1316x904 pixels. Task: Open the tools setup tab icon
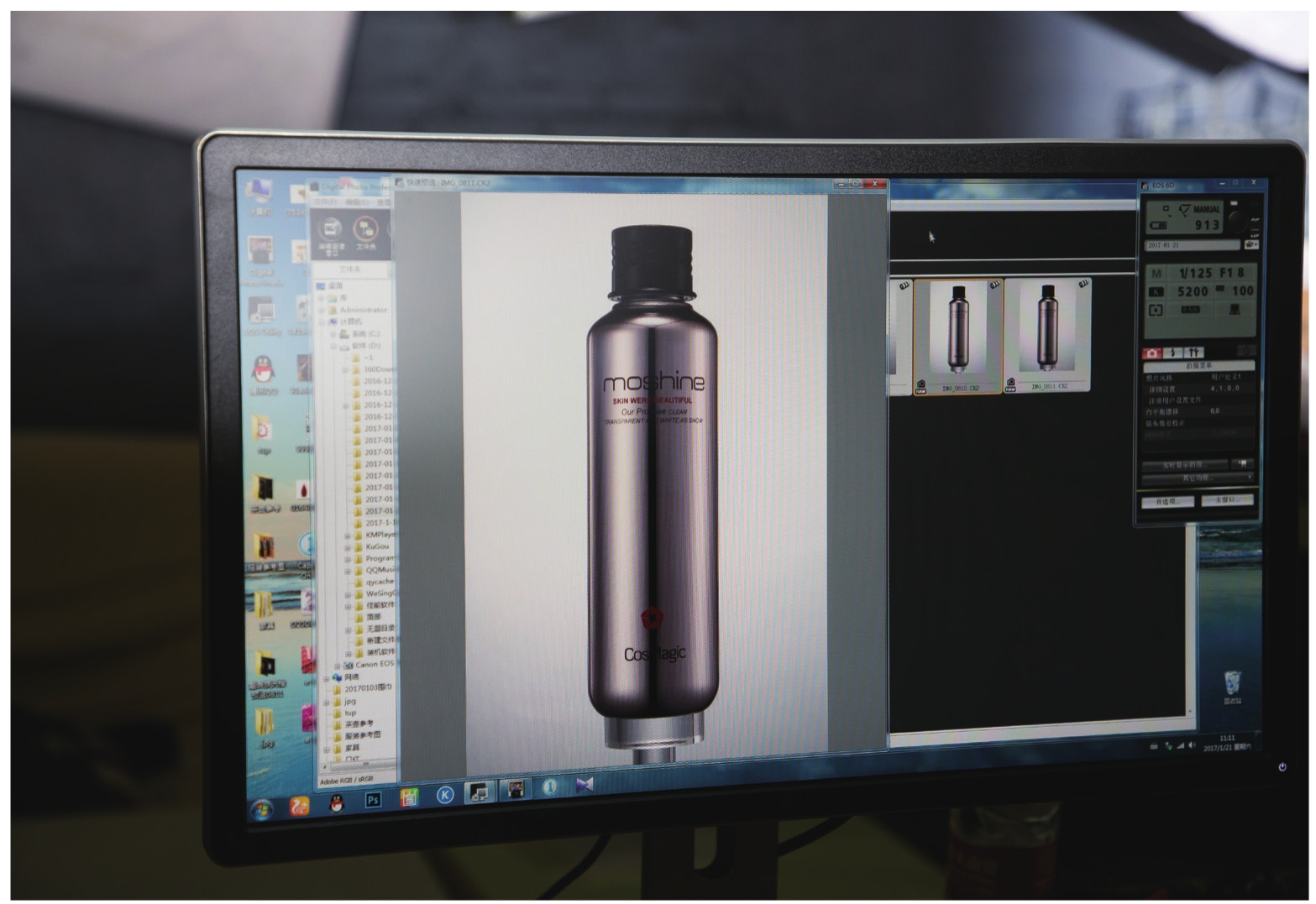coord(1194,353)
